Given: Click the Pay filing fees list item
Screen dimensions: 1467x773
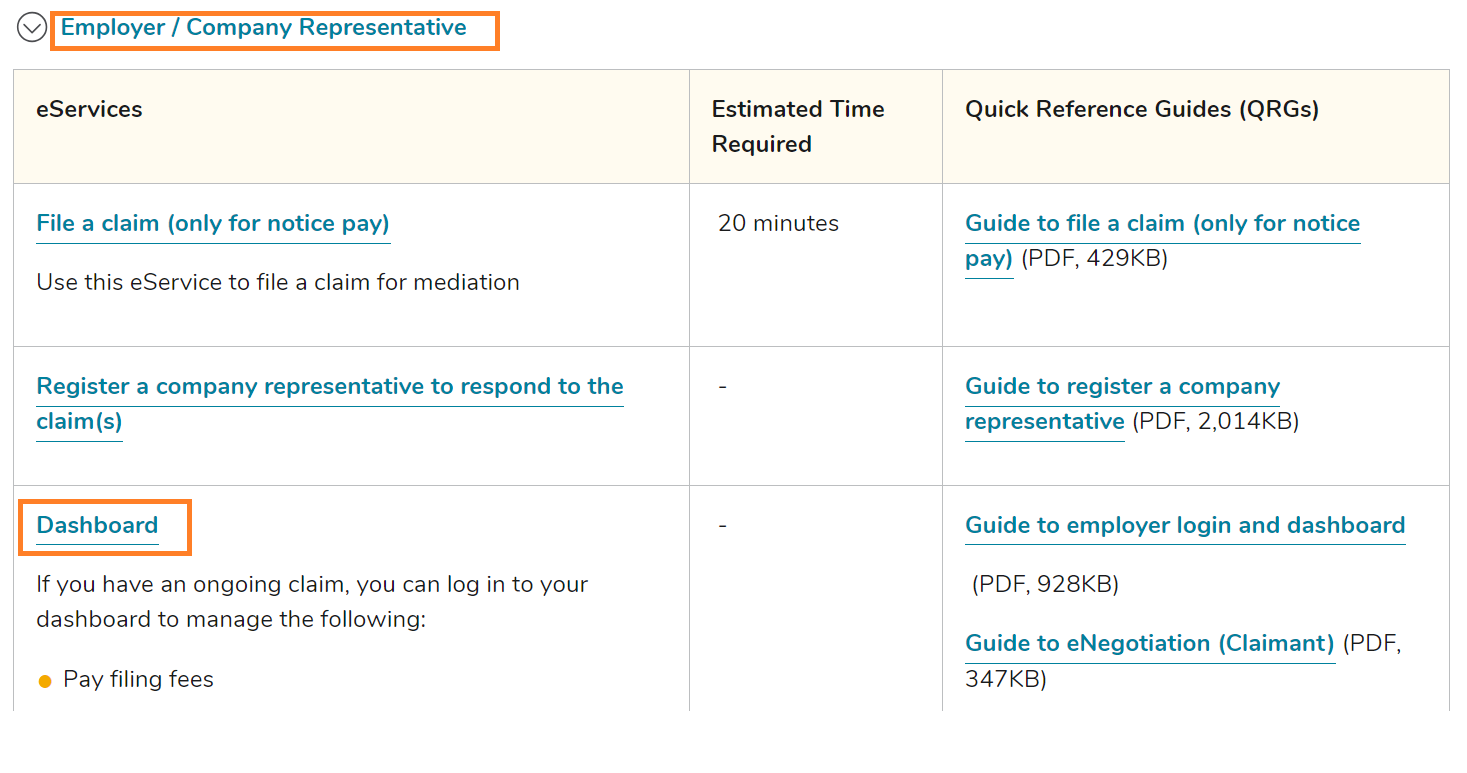Looking at the screenshot, I should tap(138, 680).
